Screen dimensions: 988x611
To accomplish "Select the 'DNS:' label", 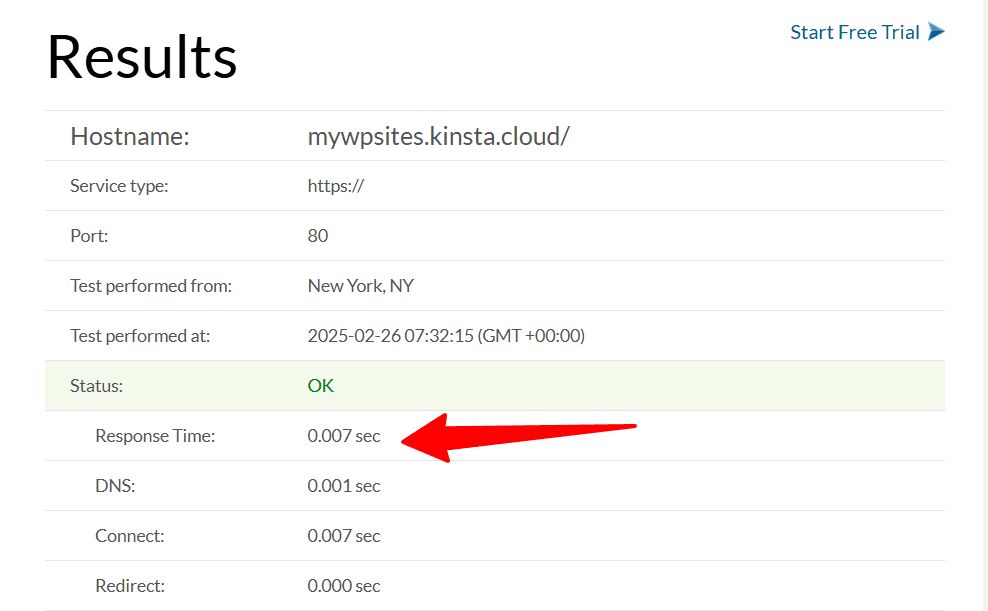I will pos(115,486).
